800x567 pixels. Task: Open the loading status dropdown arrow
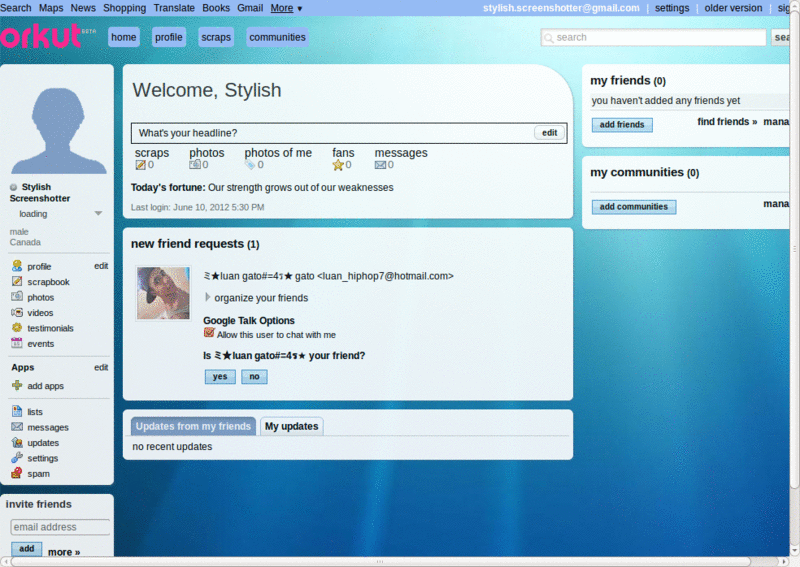tap(98, 213)
